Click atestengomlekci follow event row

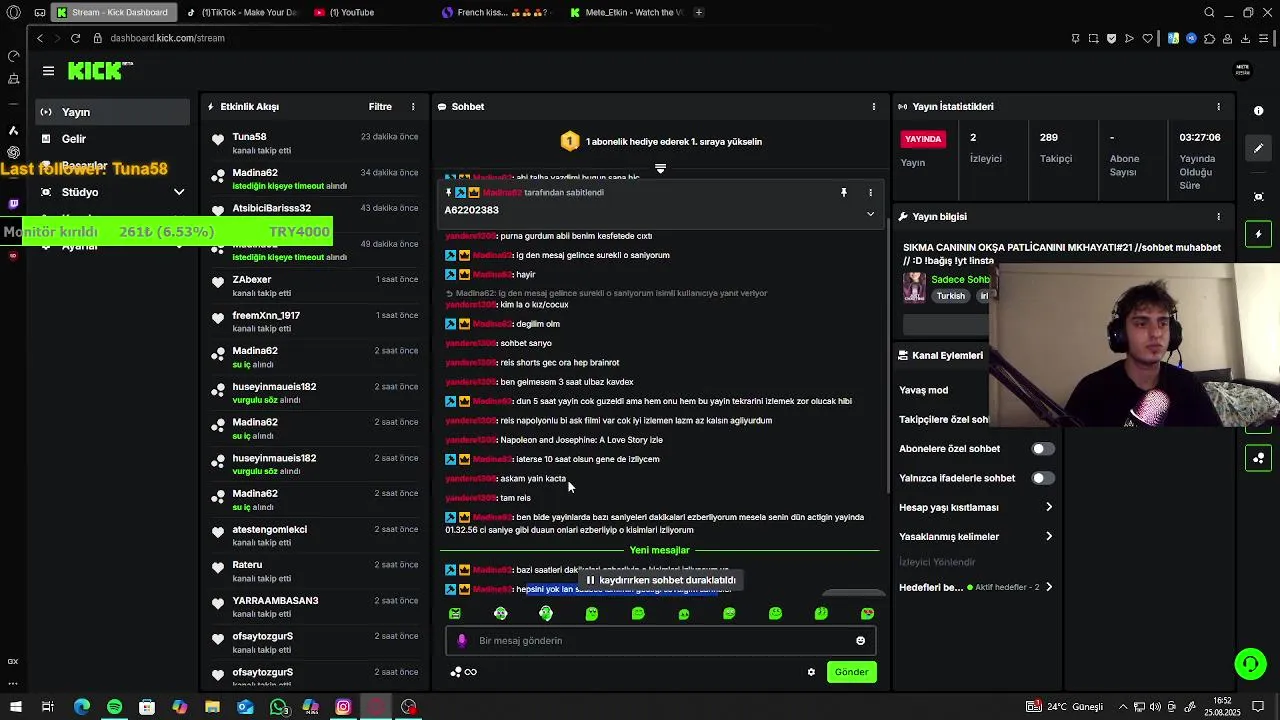315,536
